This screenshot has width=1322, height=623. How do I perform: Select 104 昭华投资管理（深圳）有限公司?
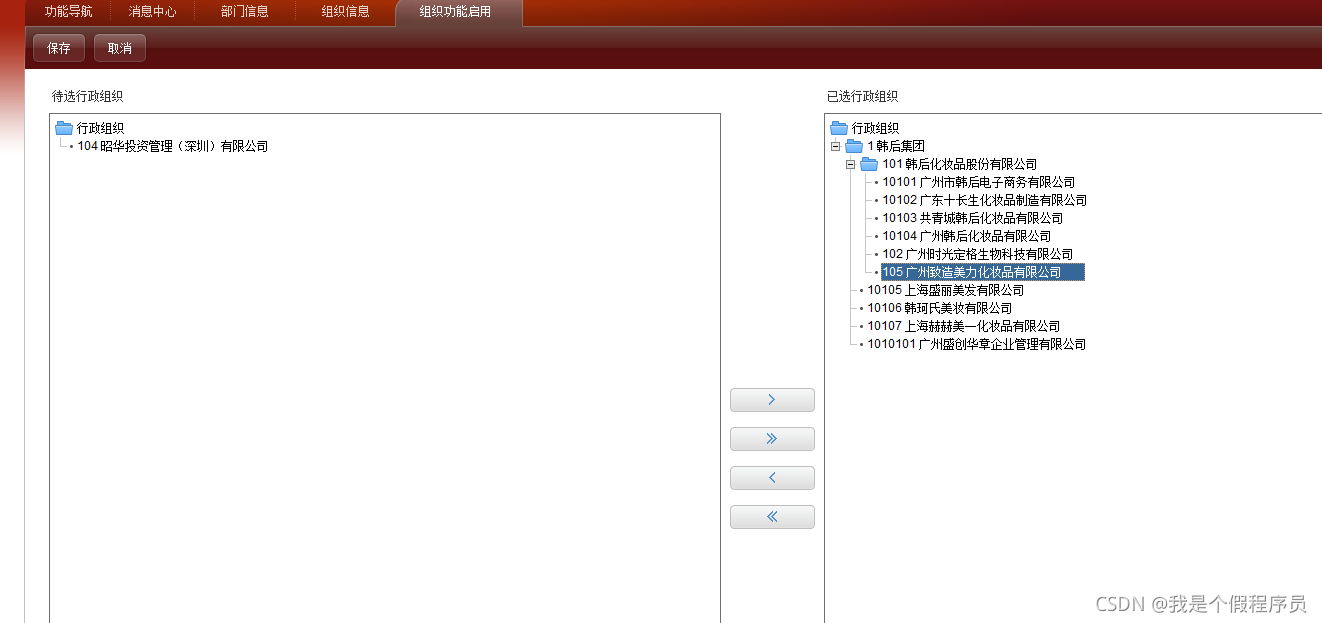(173, 146)
